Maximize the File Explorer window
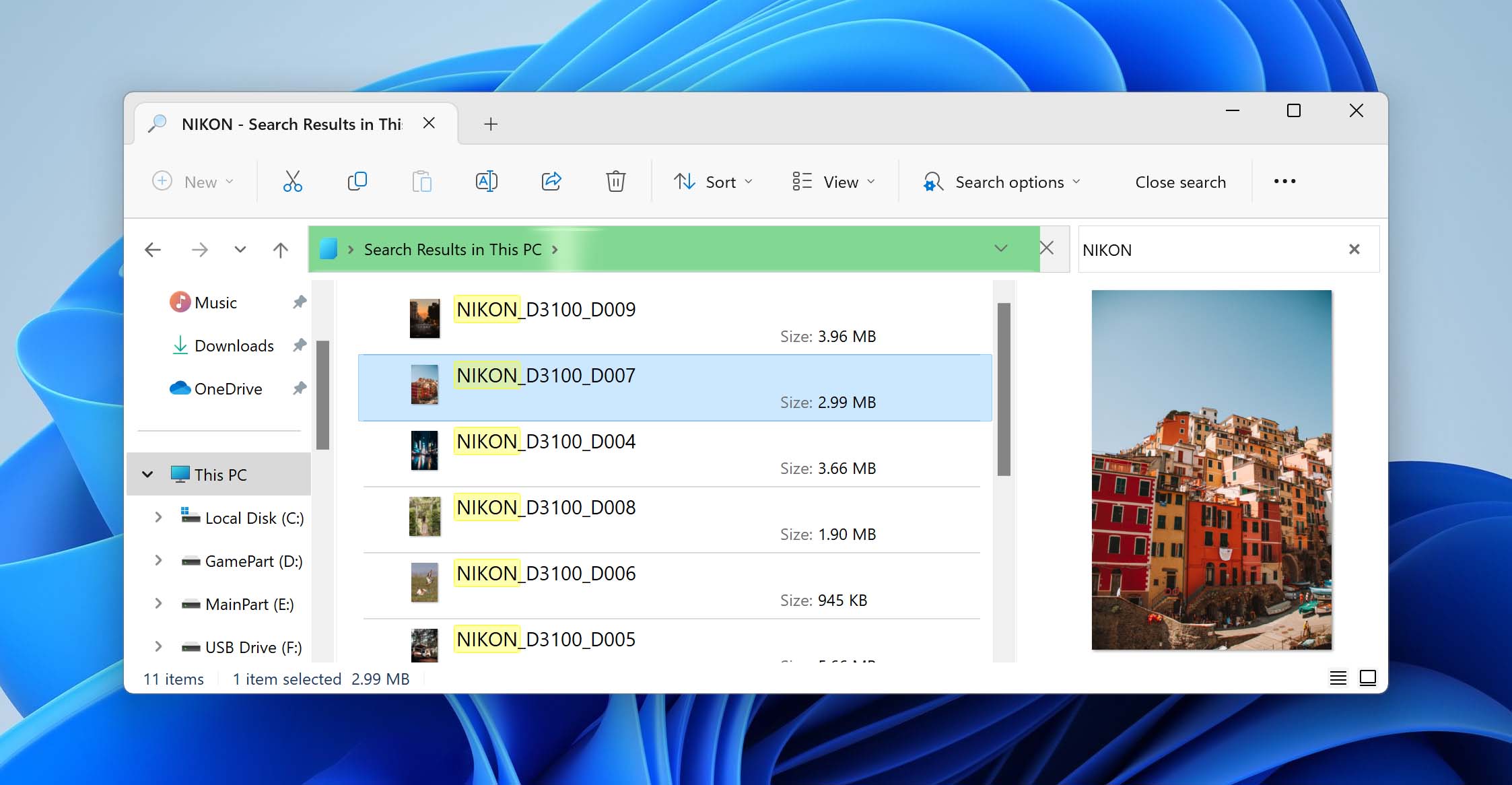The width and height of the screenshot is (1512, 785). pyautogui.click(x=1294, y=110)
